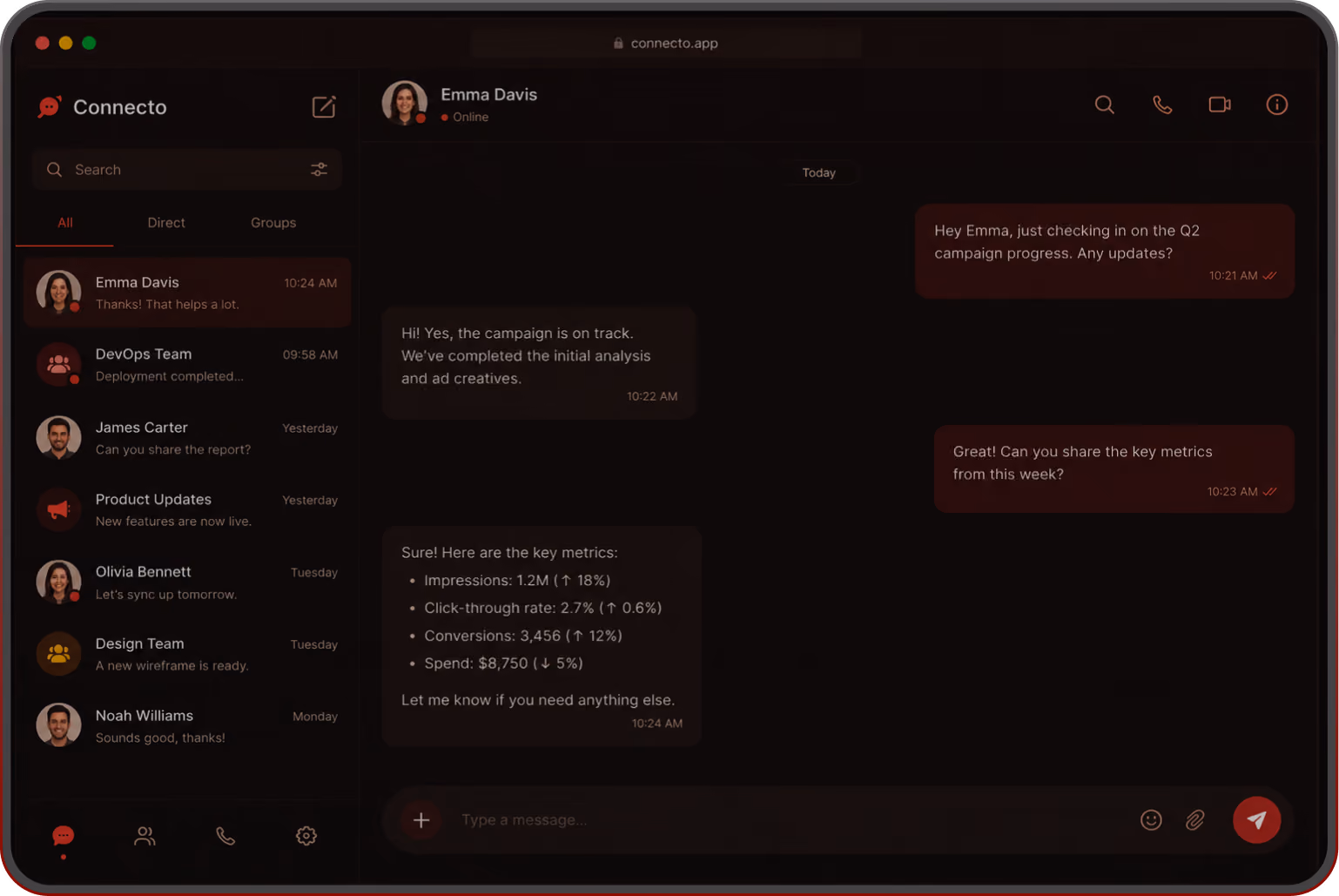Open James Carter conversation

(x=187, y=437)
